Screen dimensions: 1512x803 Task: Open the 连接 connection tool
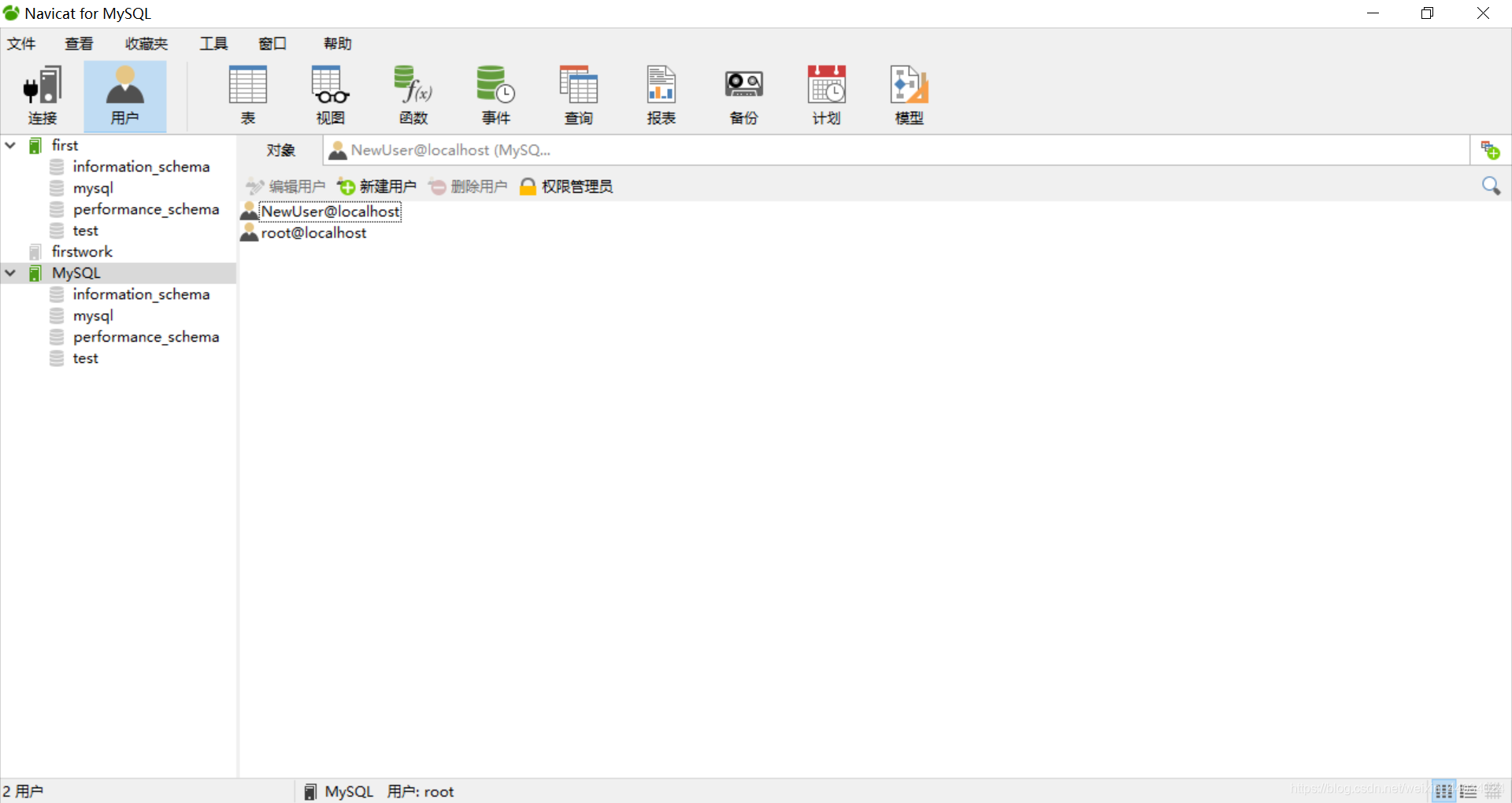pos(43,96)
